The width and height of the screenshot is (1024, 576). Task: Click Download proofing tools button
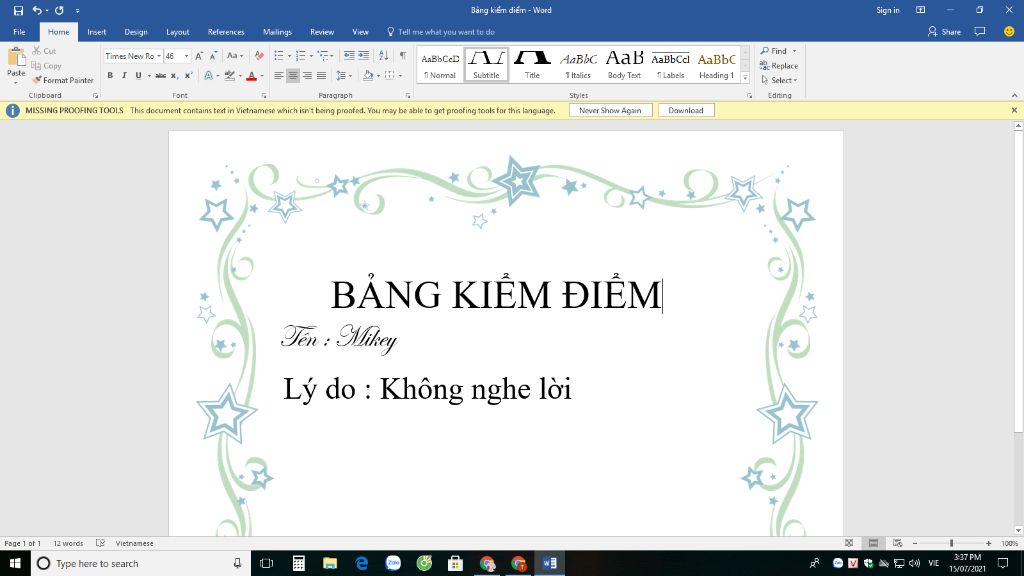click(686, 110)
